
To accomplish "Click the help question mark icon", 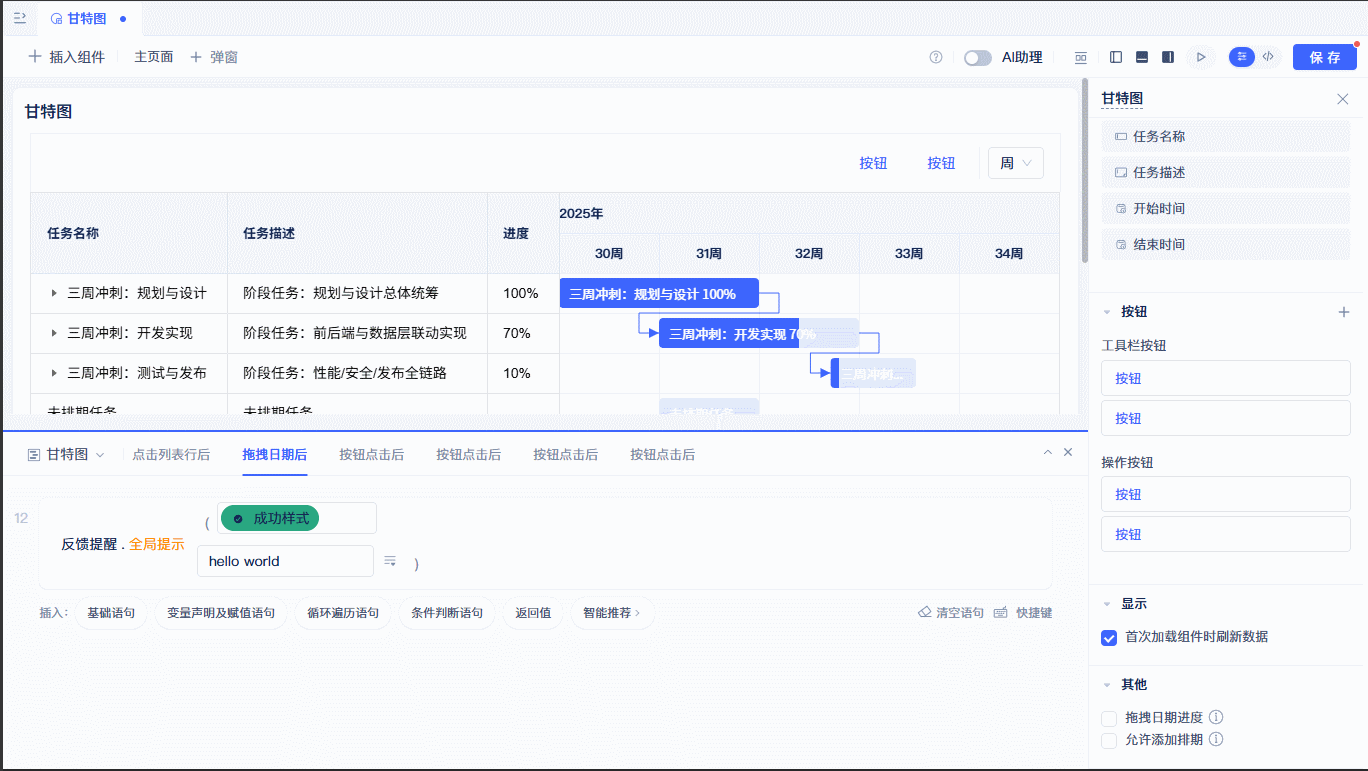I will 936,57.
